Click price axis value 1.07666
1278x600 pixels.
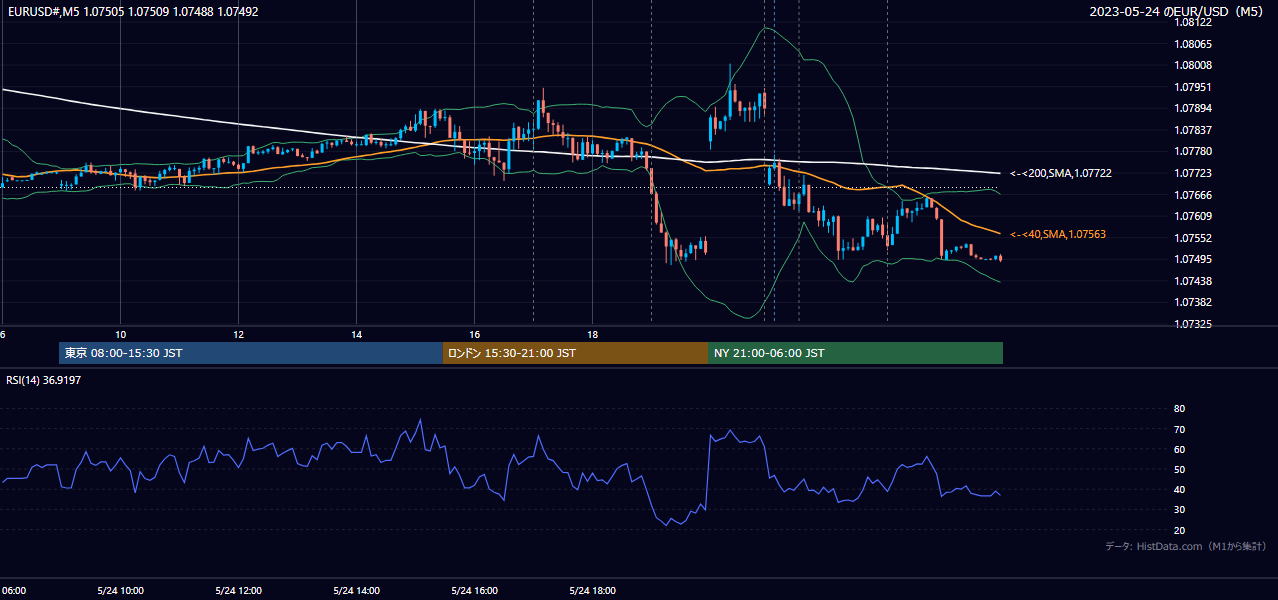[x=1193, y=195]
